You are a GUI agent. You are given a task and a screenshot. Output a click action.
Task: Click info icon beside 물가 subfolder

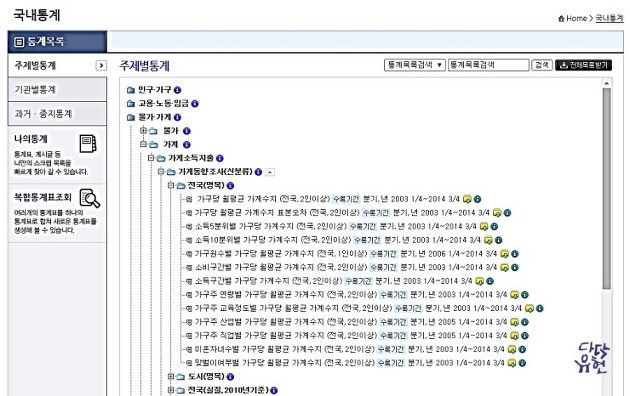(x=186, y=131)
